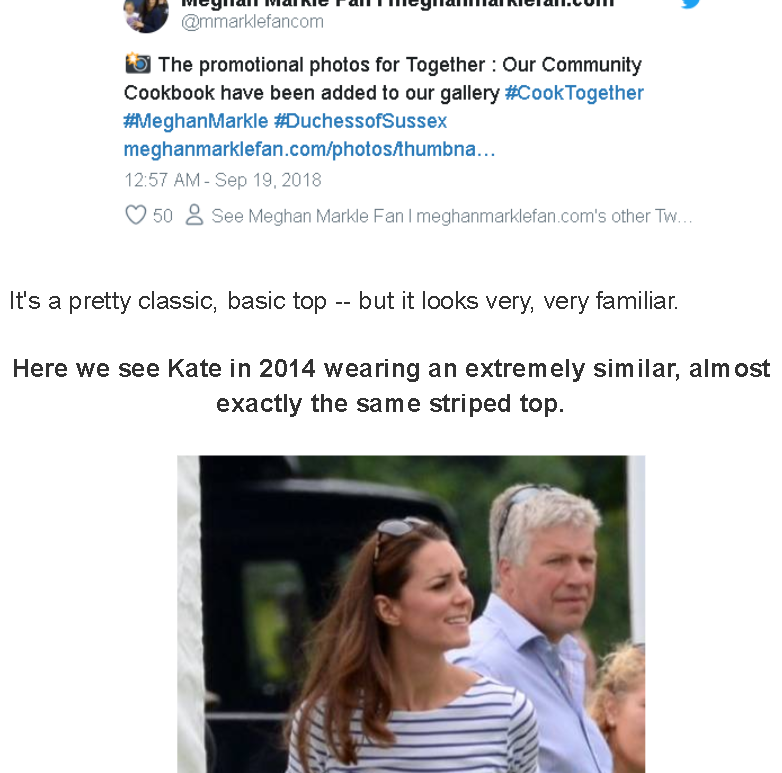This screenshot has height=773, width=782.
Task: Click the @mmarklefancom handle
Action: point(252,22)
